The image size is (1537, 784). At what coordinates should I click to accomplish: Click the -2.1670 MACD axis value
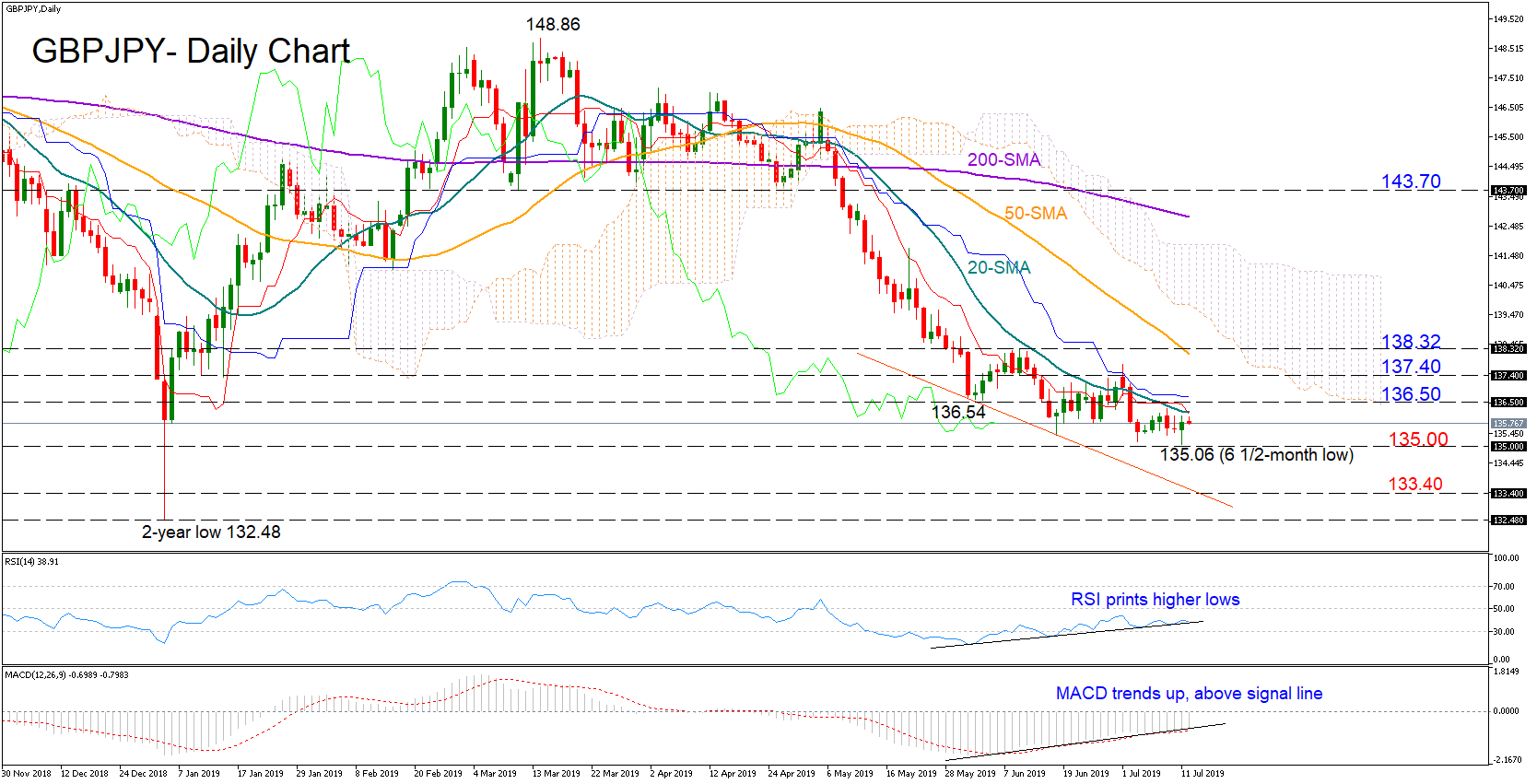(1508, 759)
